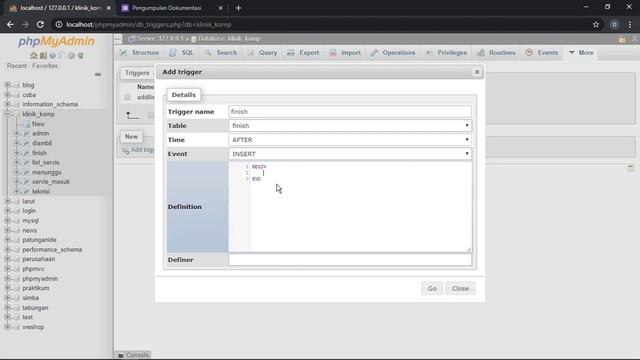The width and height of the screenshot is (640, 360).
Task: Expand the blog database node
Action: pos(7,85)
